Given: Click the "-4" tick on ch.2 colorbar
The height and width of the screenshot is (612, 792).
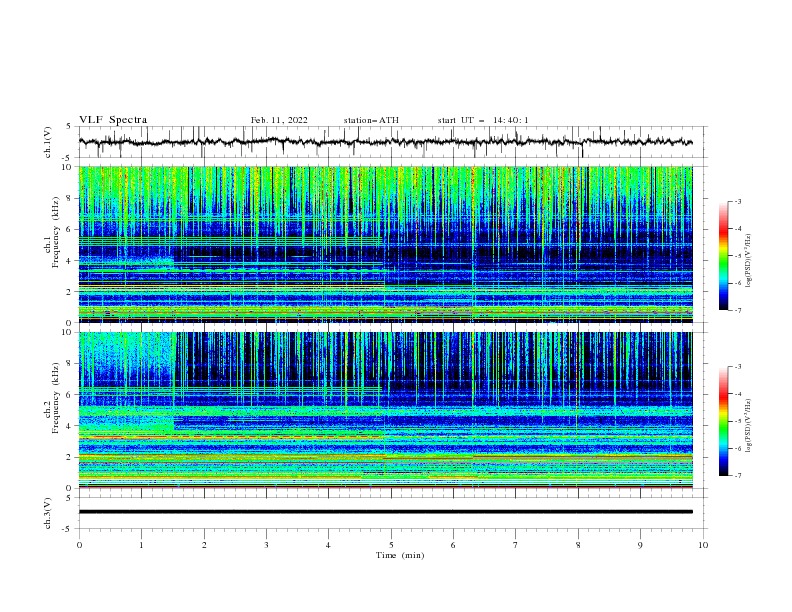Looking at the screenshot, I should pyautogui.click(x=737, y=394).
